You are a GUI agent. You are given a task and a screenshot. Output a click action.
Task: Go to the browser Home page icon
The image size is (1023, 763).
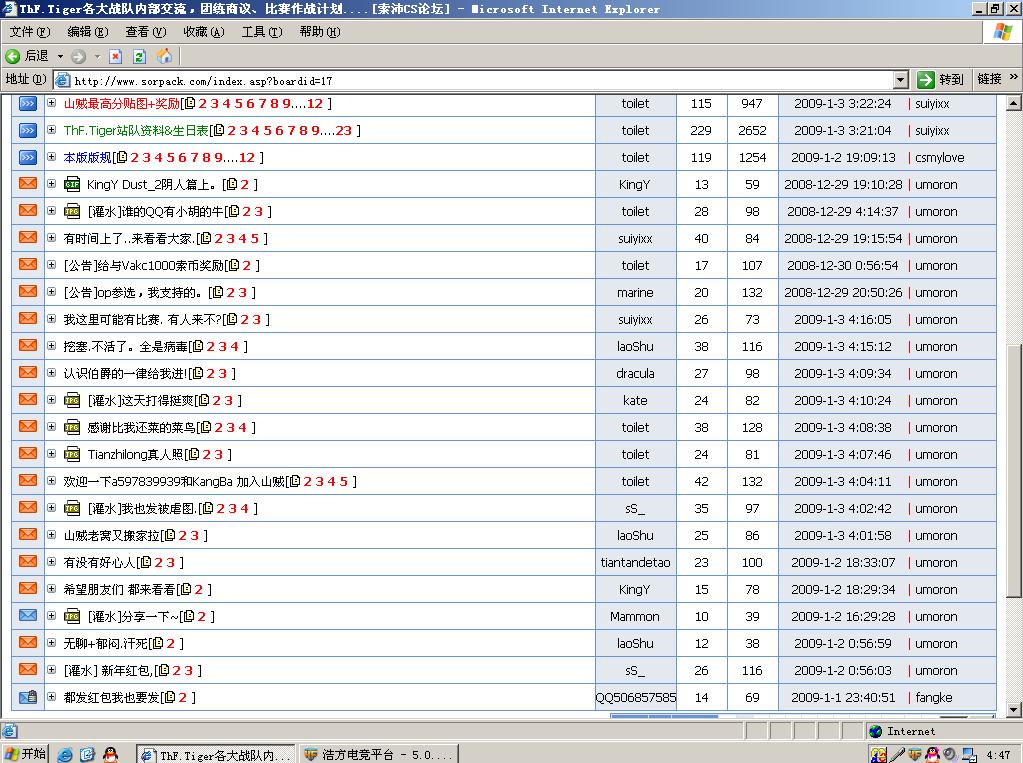[164, 56]
